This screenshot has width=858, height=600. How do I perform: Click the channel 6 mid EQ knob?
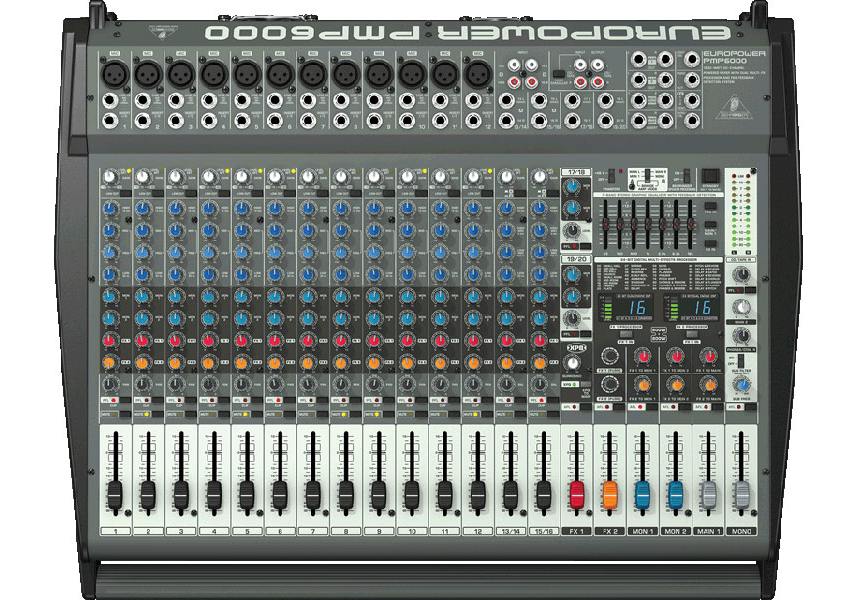click(x=275, y=230)
